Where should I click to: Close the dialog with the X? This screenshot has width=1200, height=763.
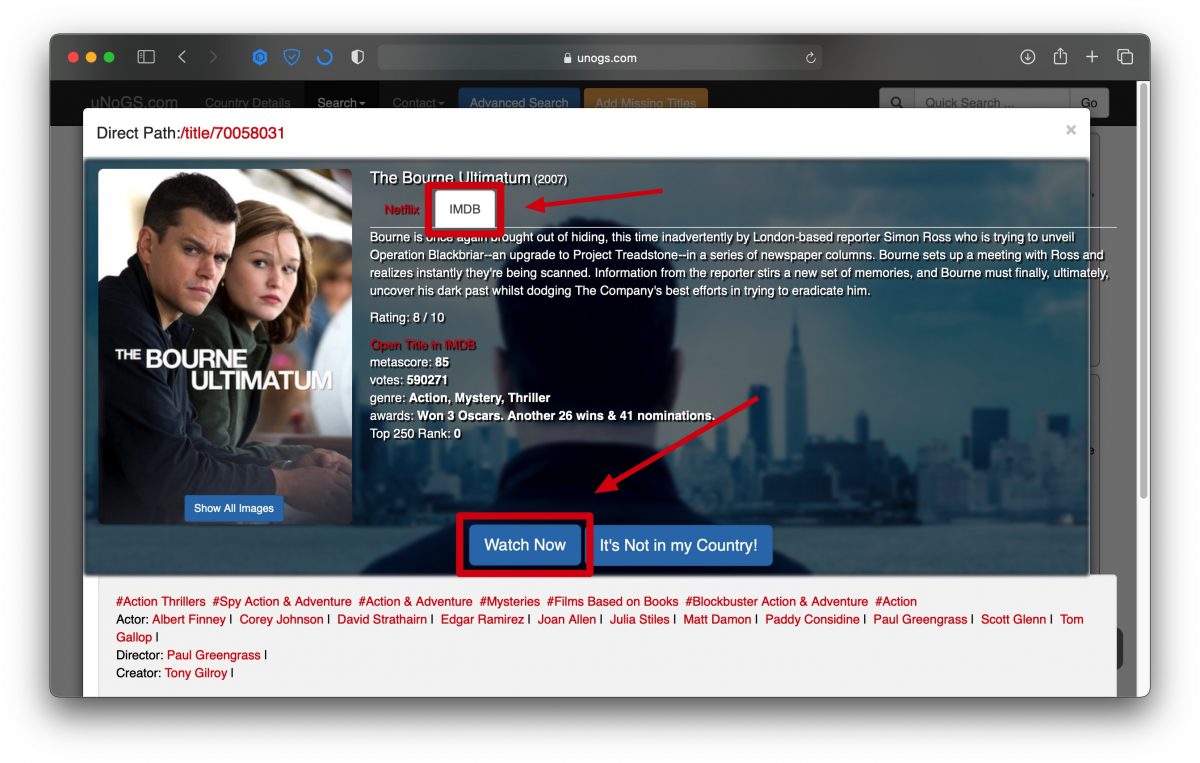point(1071,130)
